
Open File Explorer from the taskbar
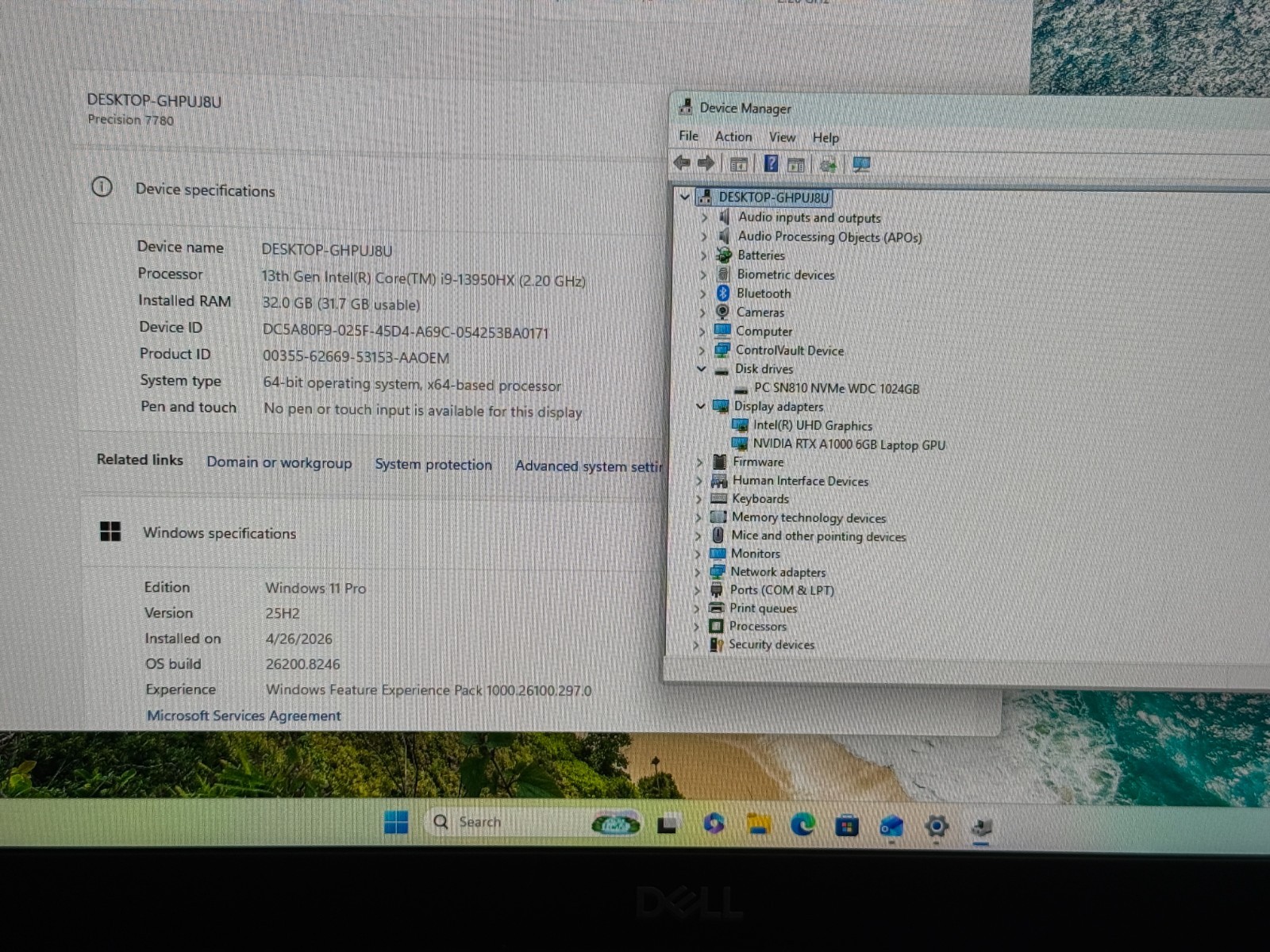759,825
